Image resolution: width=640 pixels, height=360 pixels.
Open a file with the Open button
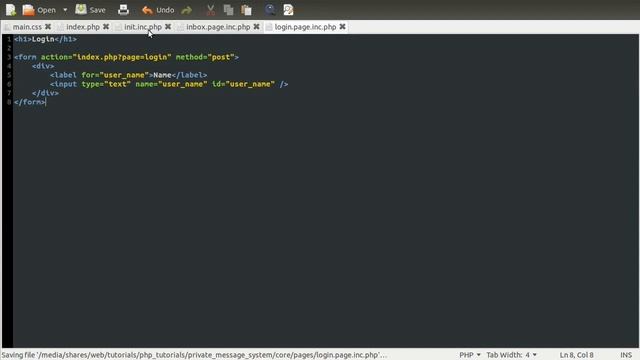(39, 10)
